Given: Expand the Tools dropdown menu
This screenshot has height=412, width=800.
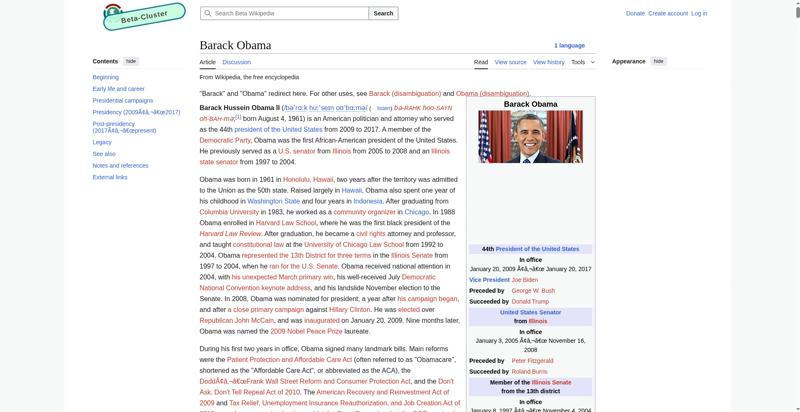Looking at the screenshot, I should tap(583, 62).
